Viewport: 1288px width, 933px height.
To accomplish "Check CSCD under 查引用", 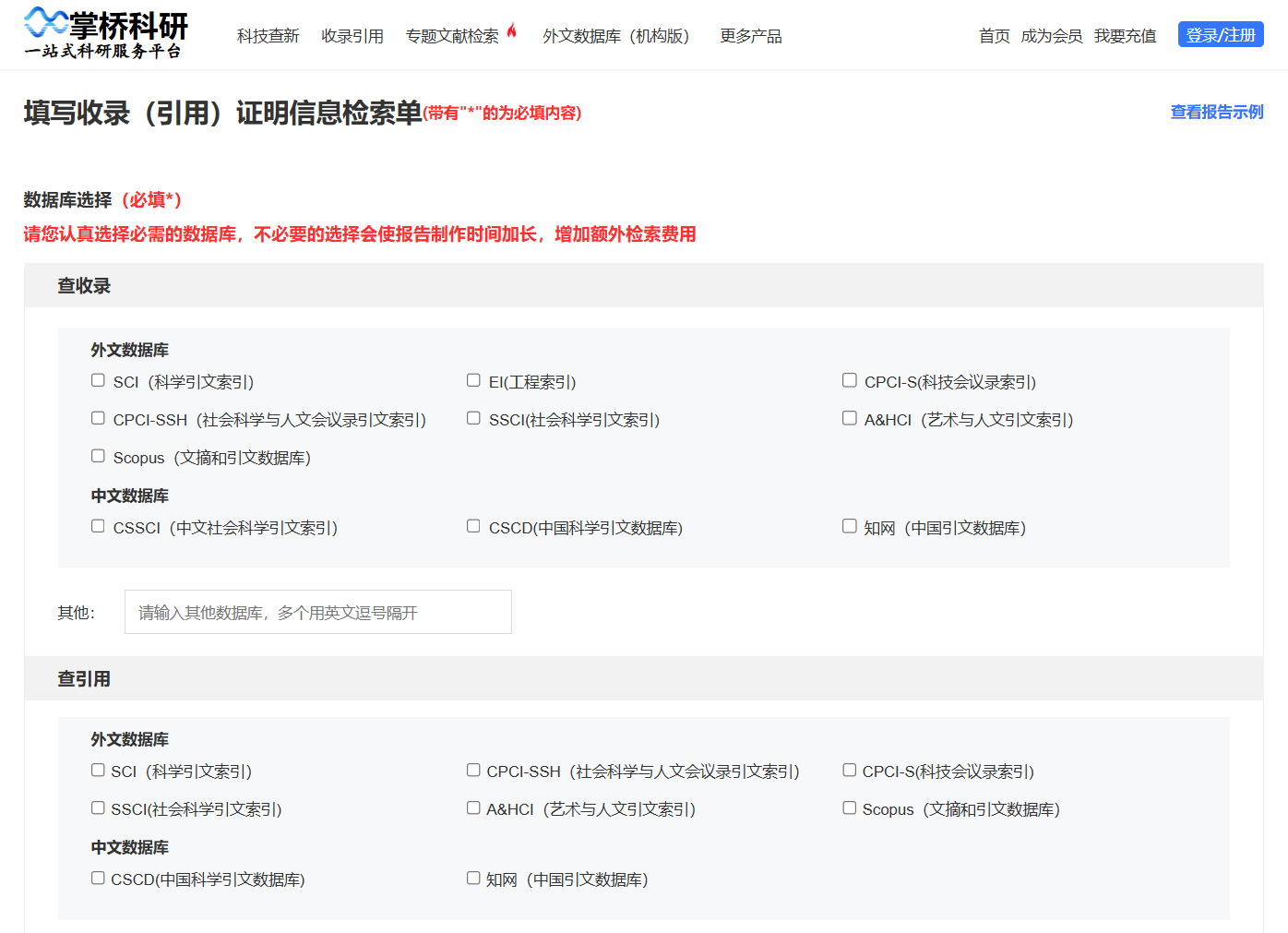I will point(98,878).
